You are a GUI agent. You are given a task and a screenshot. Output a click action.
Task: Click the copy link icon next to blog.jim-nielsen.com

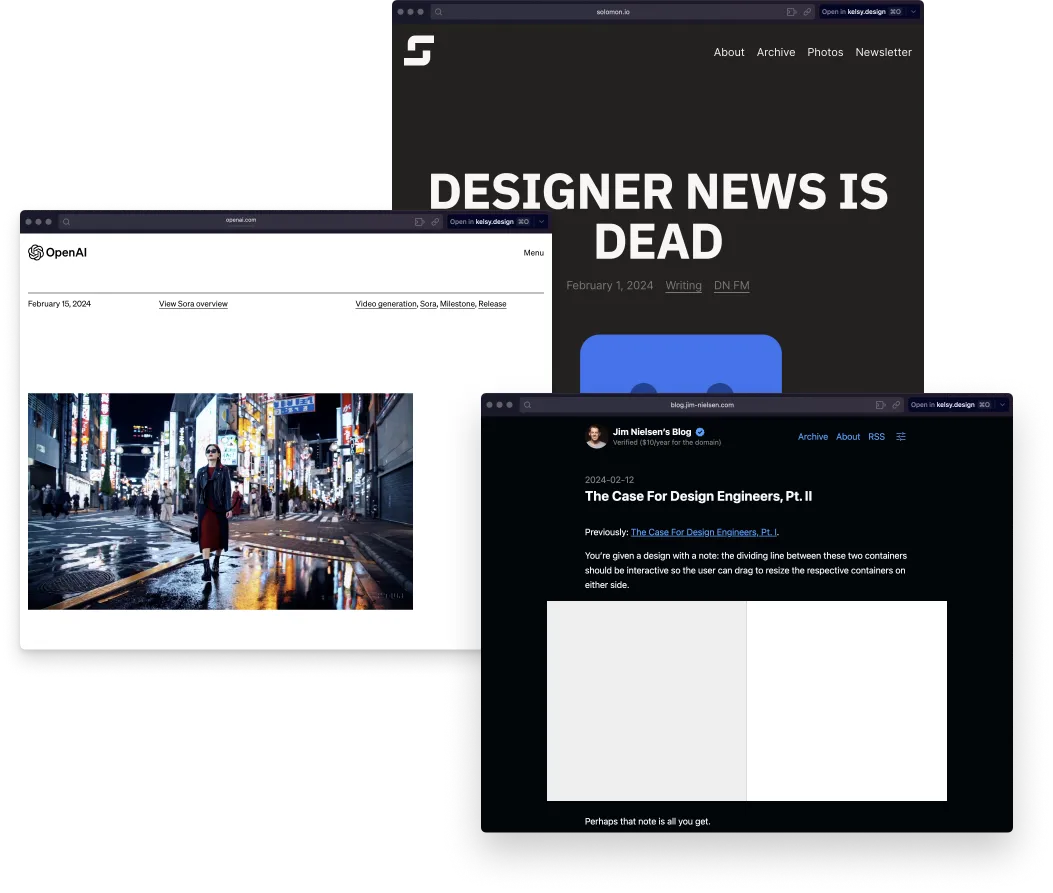coord(895,405)
